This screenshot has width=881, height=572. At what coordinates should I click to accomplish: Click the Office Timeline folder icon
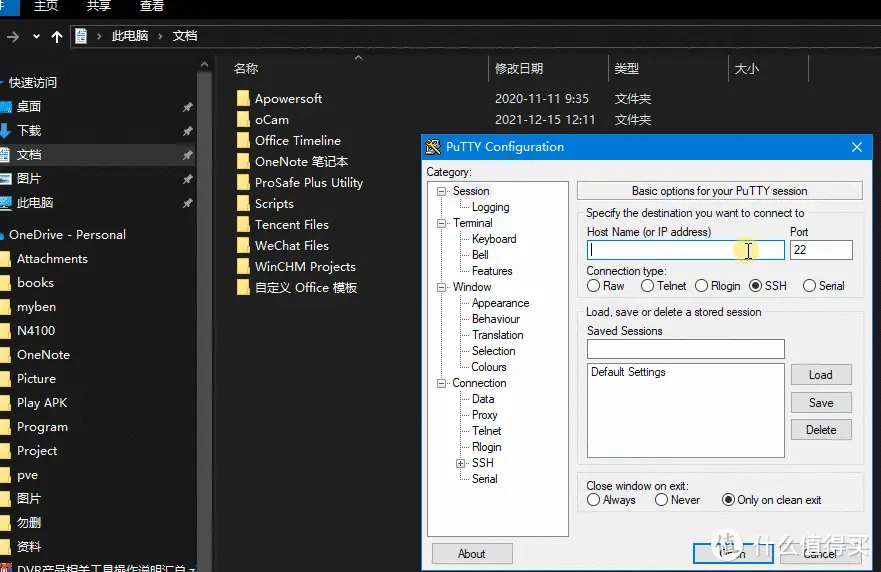243,140
